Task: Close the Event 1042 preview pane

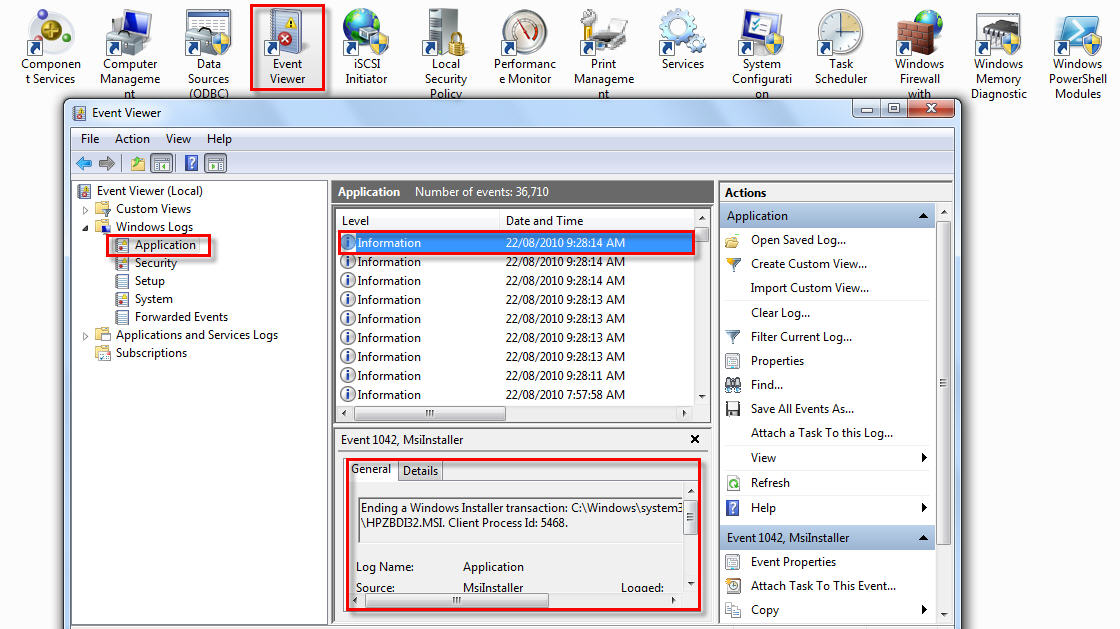Action: tap(695, 439)
